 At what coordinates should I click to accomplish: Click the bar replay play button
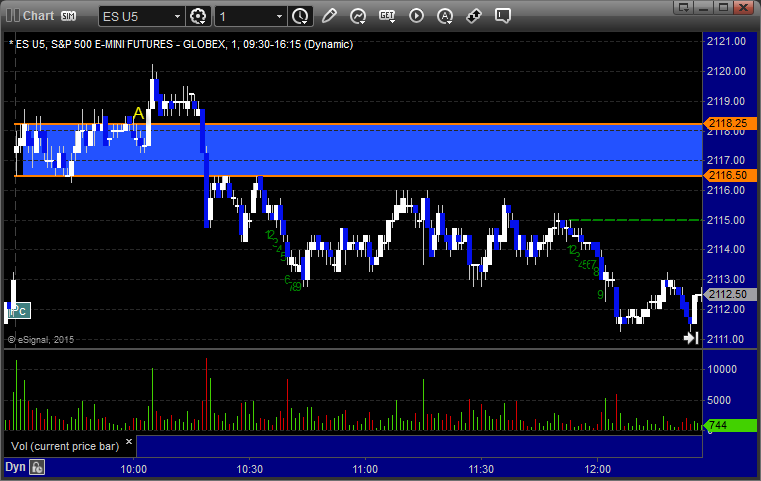tap(416, 16)
